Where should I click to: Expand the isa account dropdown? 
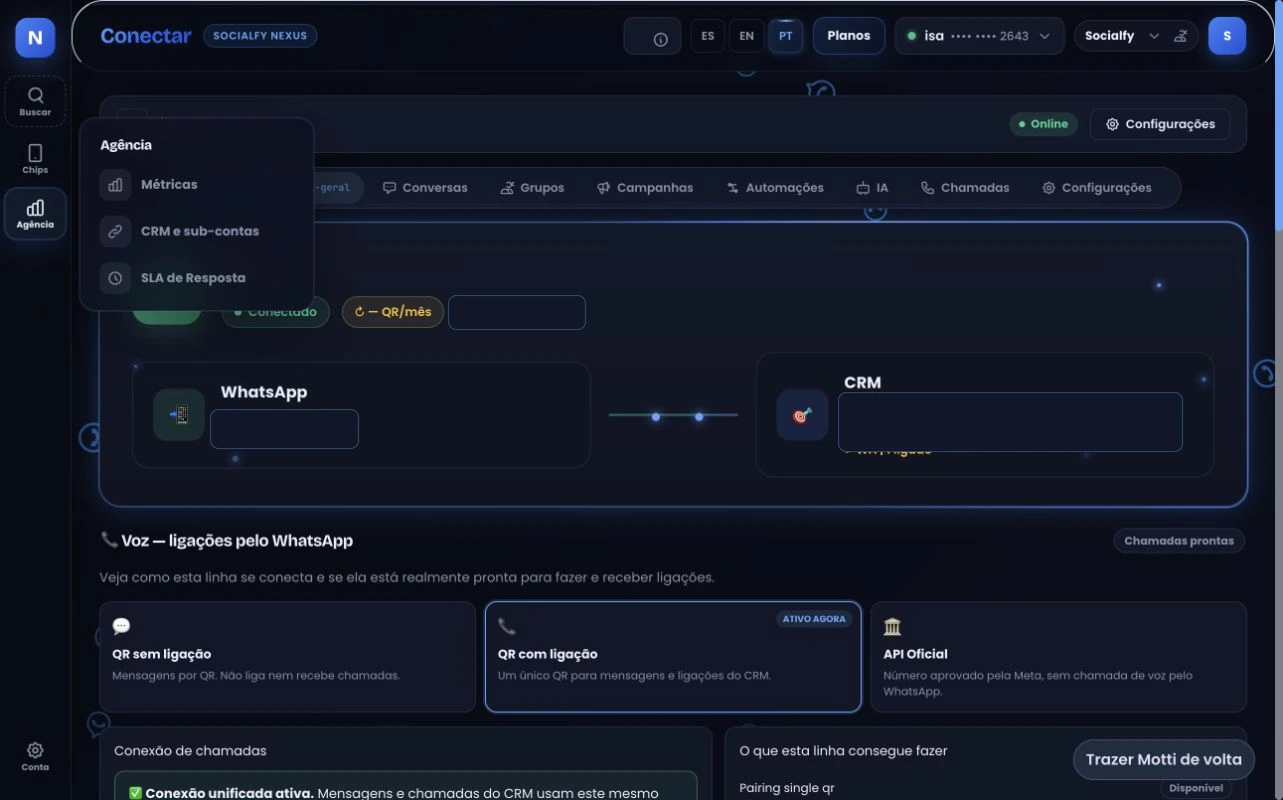(x=979, y=36)
